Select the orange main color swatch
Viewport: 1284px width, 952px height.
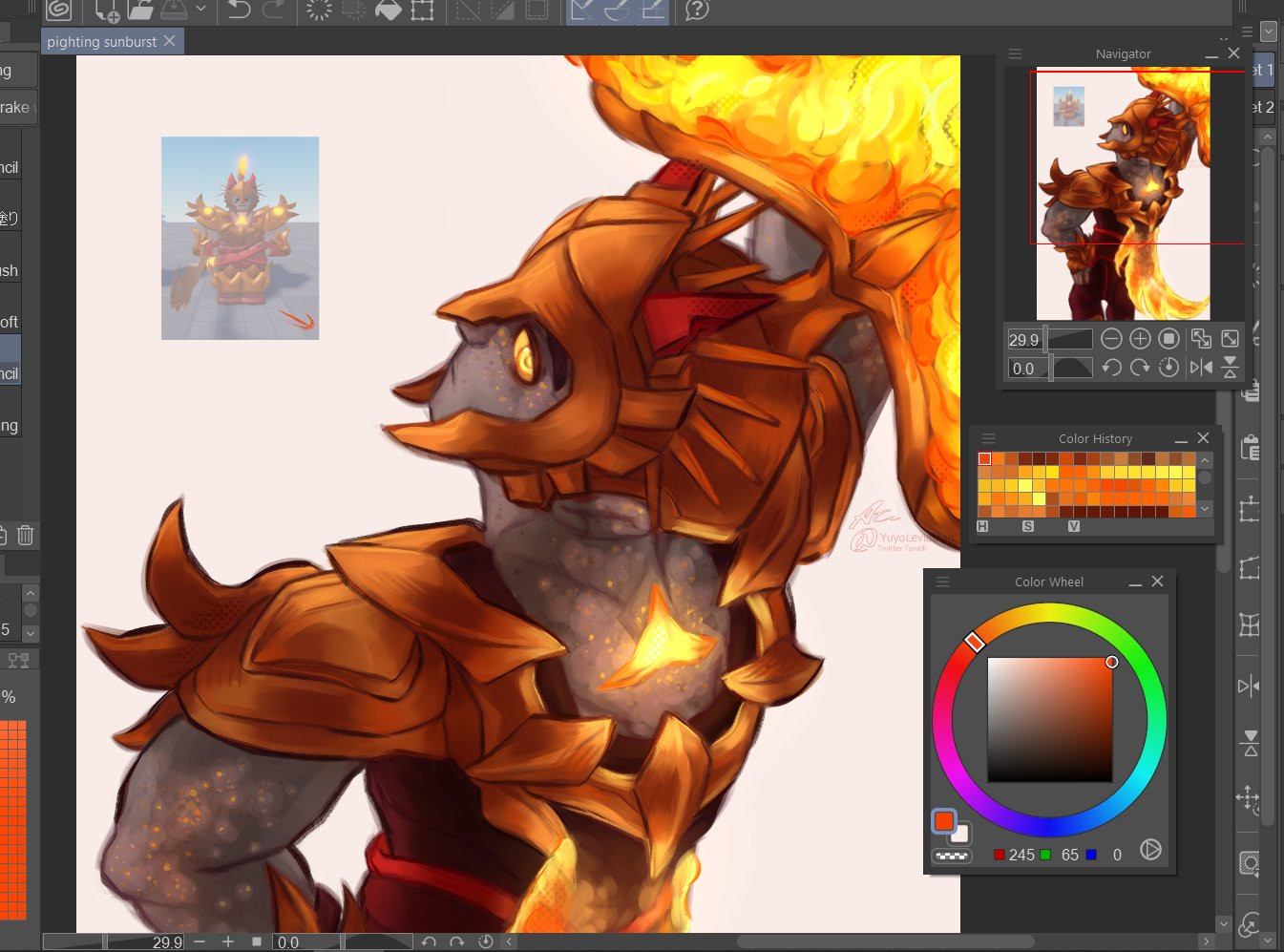pos(943,821)
